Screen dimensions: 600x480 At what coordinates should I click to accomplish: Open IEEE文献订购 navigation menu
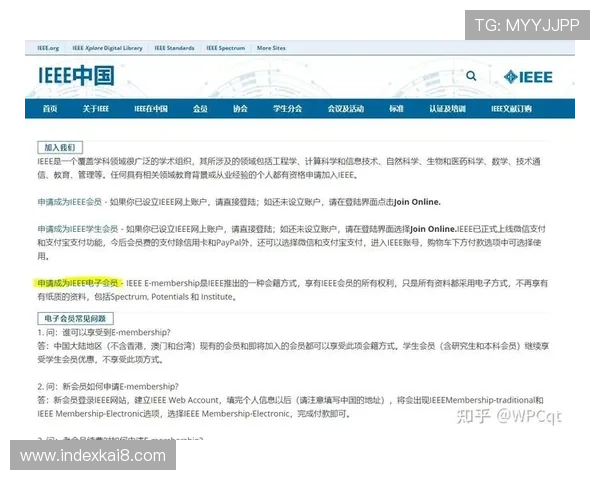click(x=511, y=109)
